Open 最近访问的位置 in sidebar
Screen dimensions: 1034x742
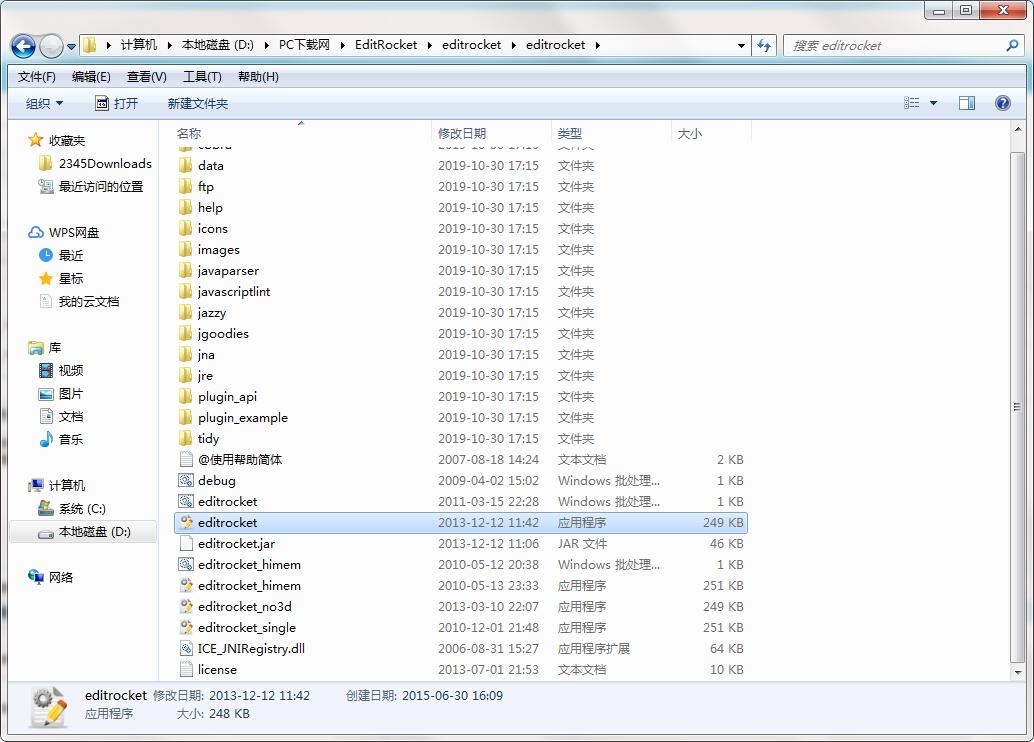coord(91,187)
